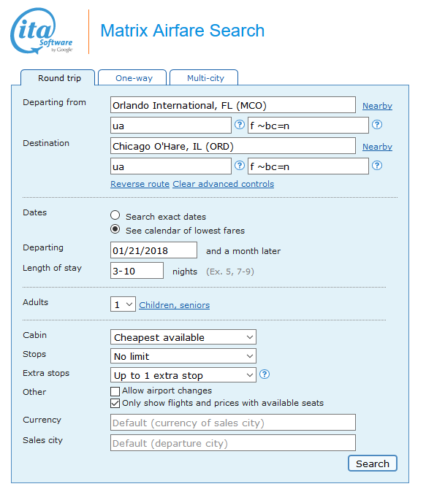Viewport: 426px width, 500px height.
Task: Open the Cabin dropdown showing Cheapest available
Action: pos(183,337)
